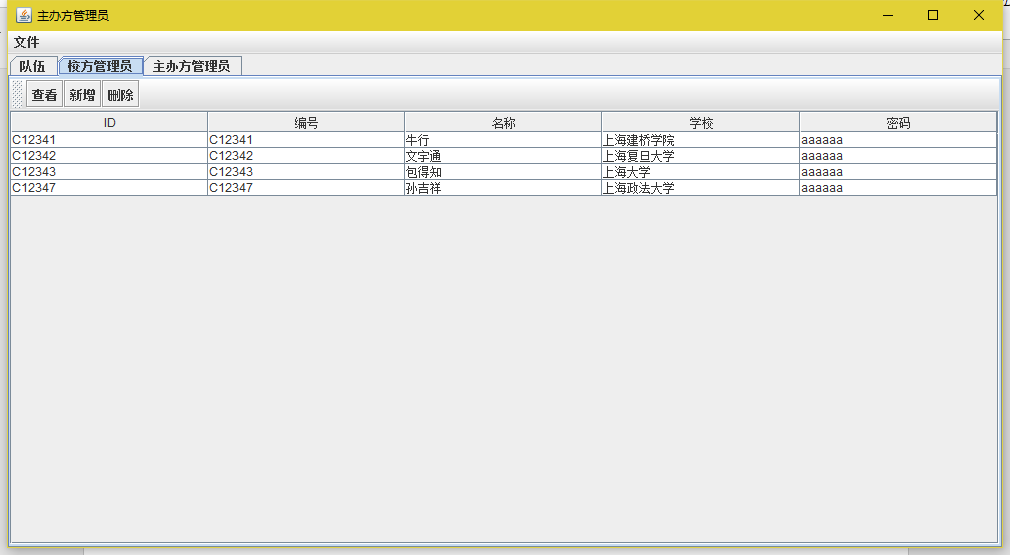This screenshot has height=555, width=1010.
Task: Select the name cell 包得知
Action: click(503, 172)
